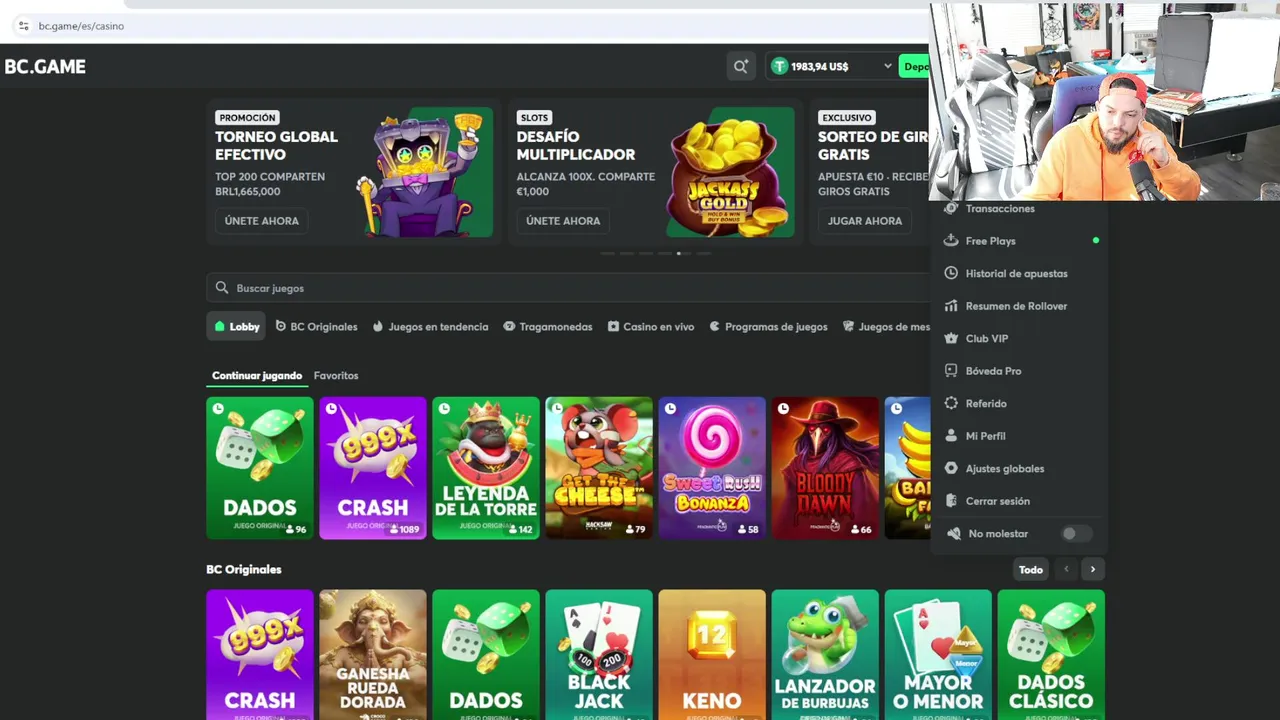Click the browser site info icon

click(23, 26)
